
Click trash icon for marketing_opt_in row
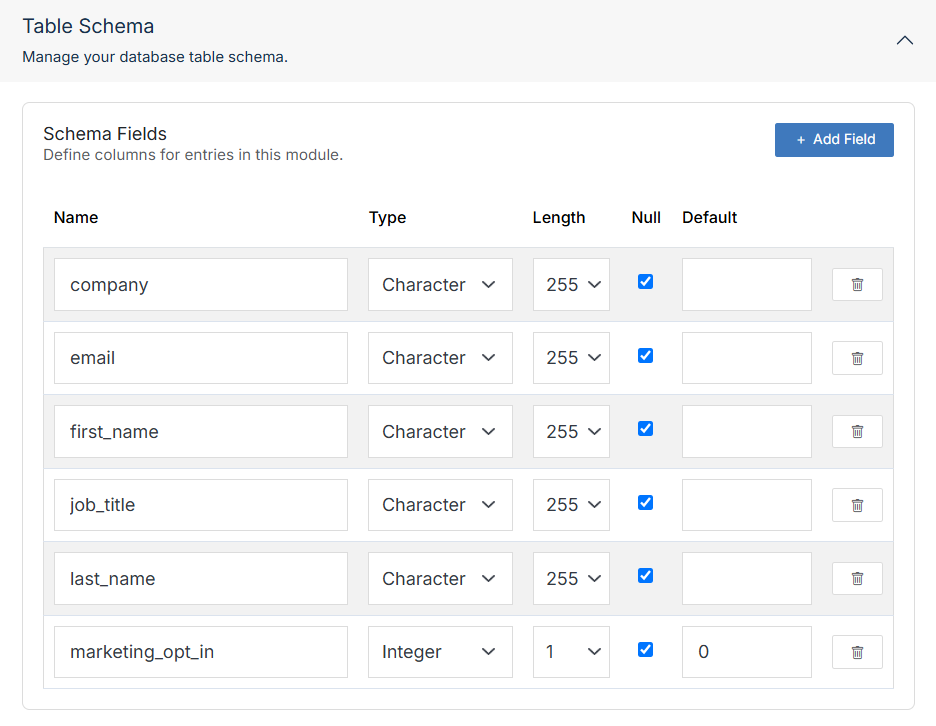pos(857,652)
